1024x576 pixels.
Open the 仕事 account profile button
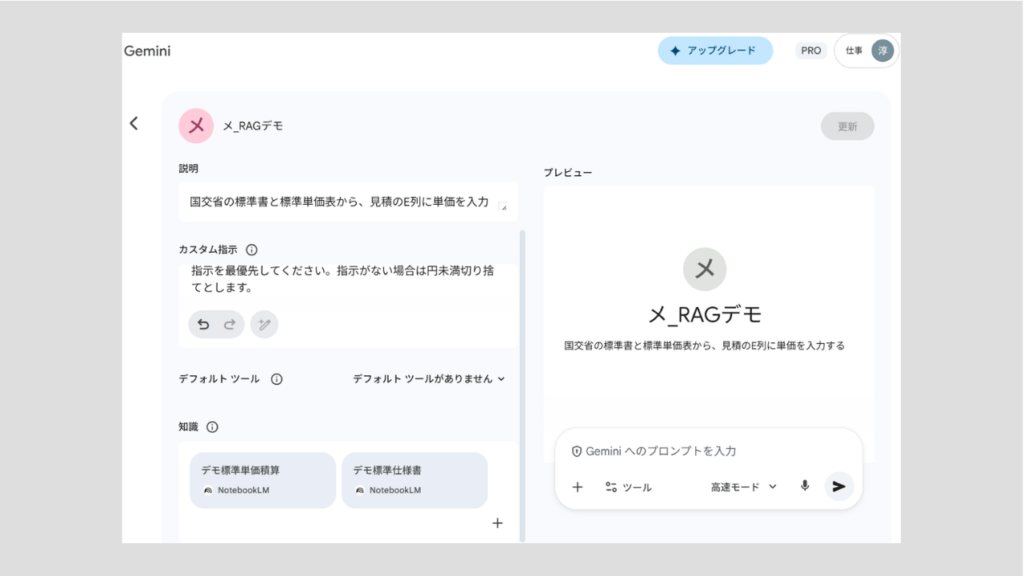click(x=866, y=50)
